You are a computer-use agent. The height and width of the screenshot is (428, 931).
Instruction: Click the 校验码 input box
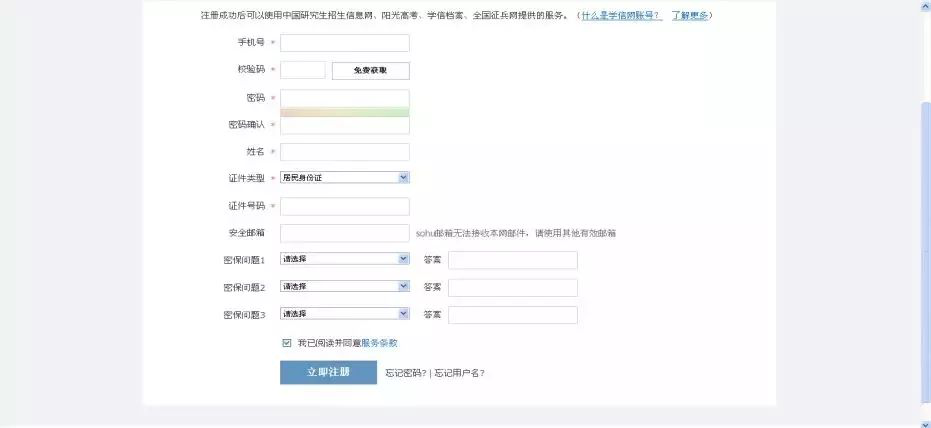[x=303, y=70]
